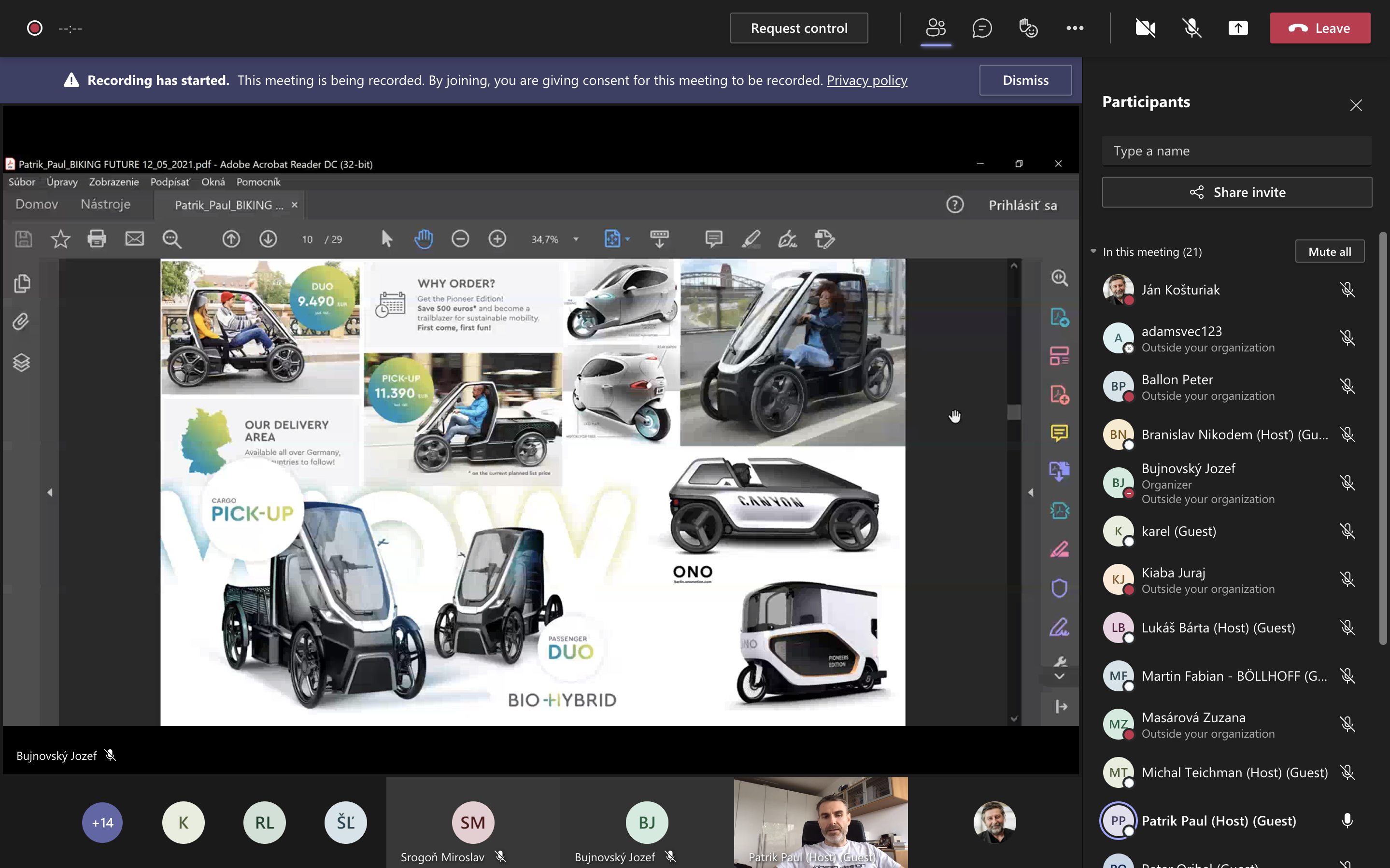Open the Podpísať menu

pos(170,182)
